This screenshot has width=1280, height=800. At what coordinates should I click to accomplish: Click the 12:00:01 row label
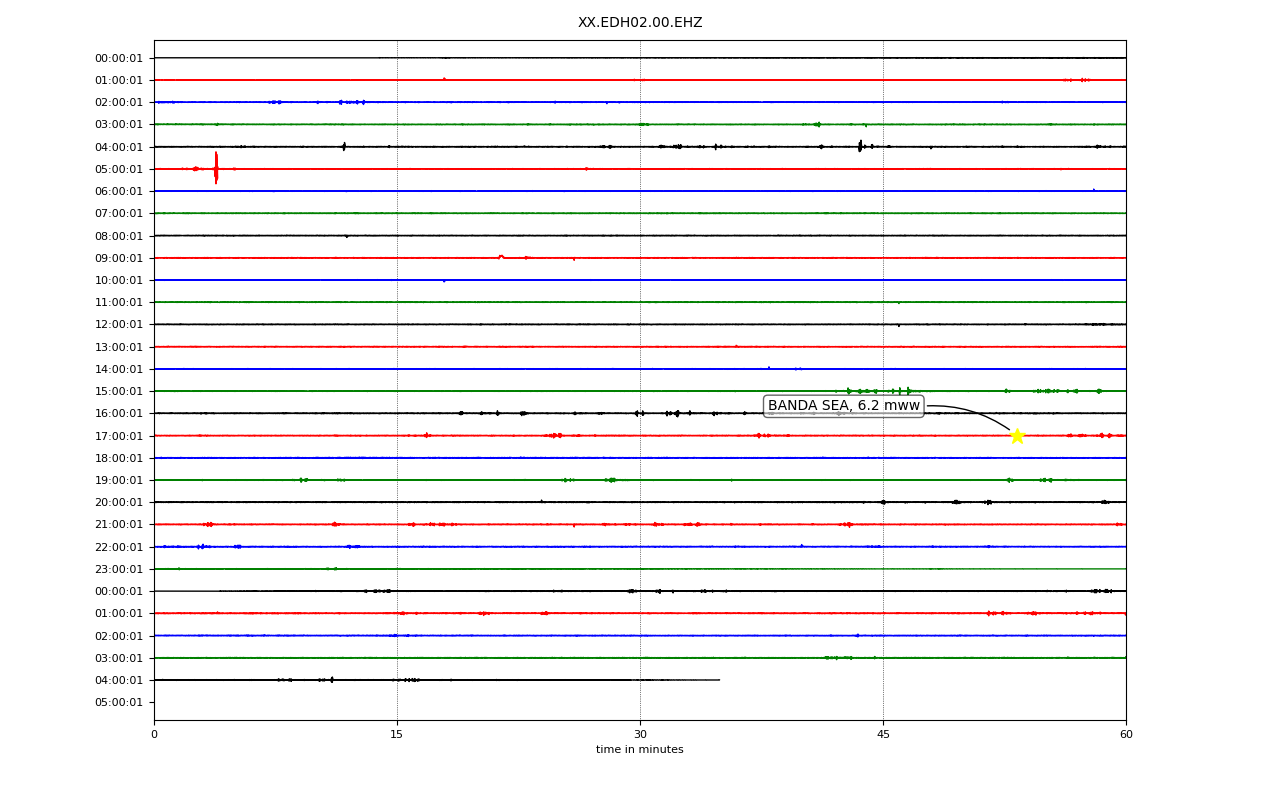[x=119, y=324]
